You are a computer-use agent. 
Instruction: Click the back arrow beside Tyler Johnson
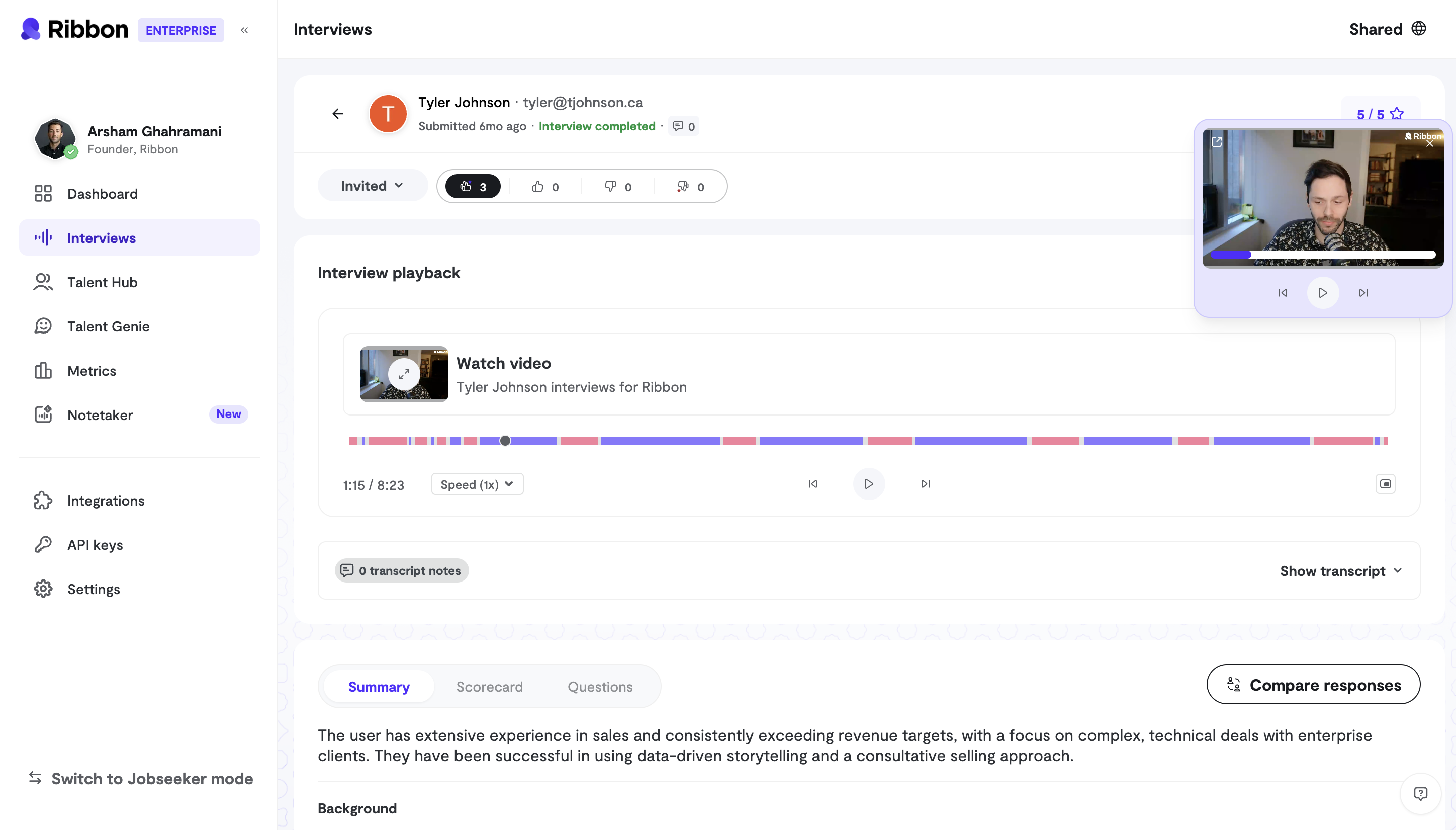click(x=338, y=114)
